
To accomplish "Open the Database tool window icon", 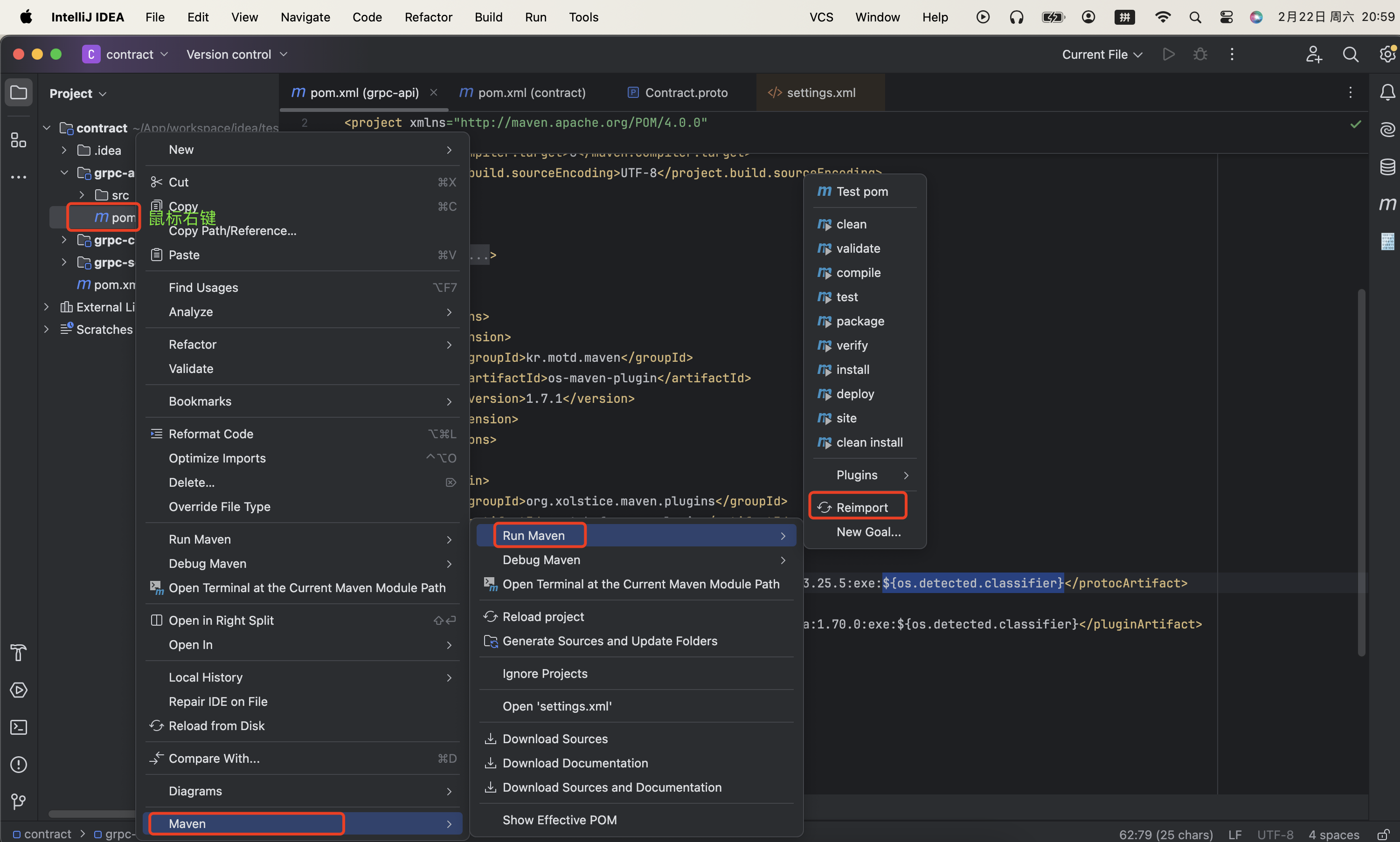I will tap(1387, 167).
